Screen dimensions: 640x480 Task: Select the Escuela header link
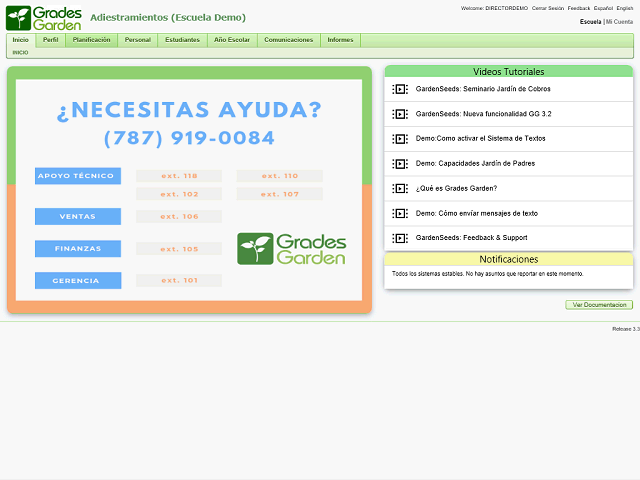point(590,22)
